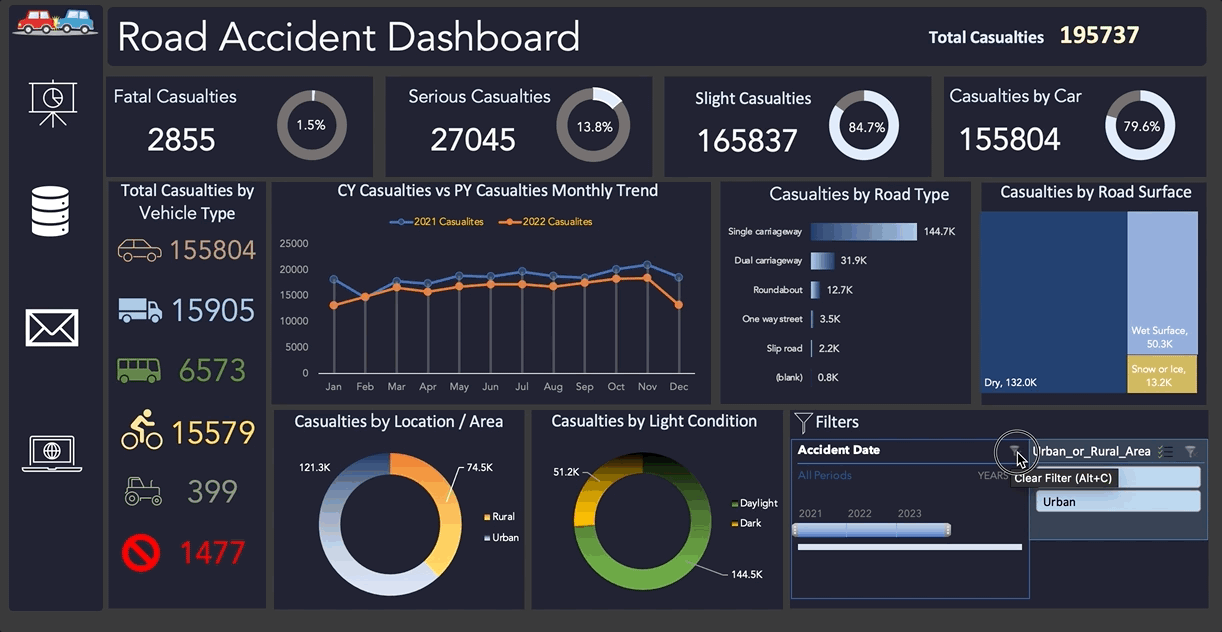1222x632 pixels.
Task: Click the Single carriageway bar
Action: [x=863, y=232]
